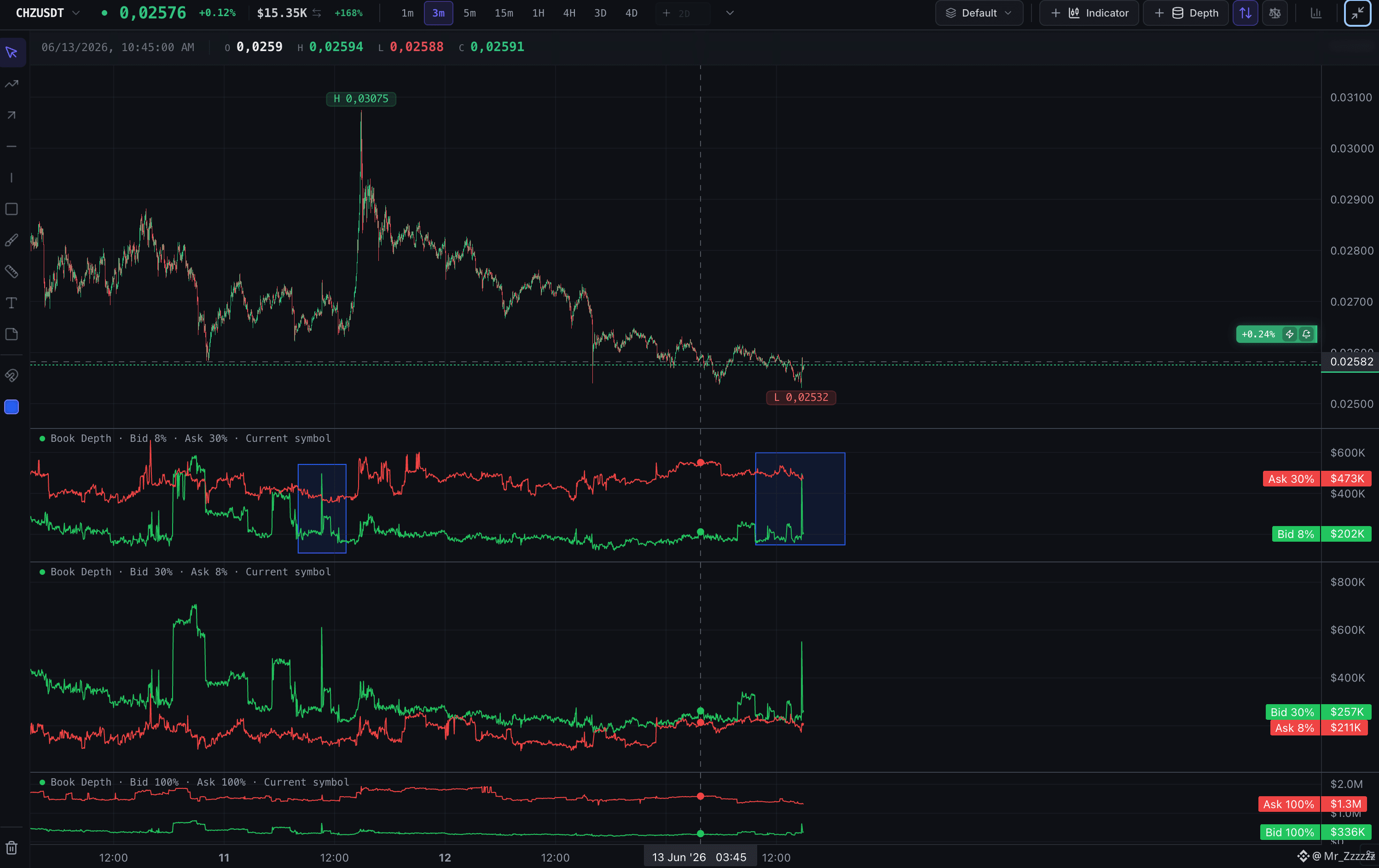
Task: Add a Depth panel
Action: pos(1185,12)
